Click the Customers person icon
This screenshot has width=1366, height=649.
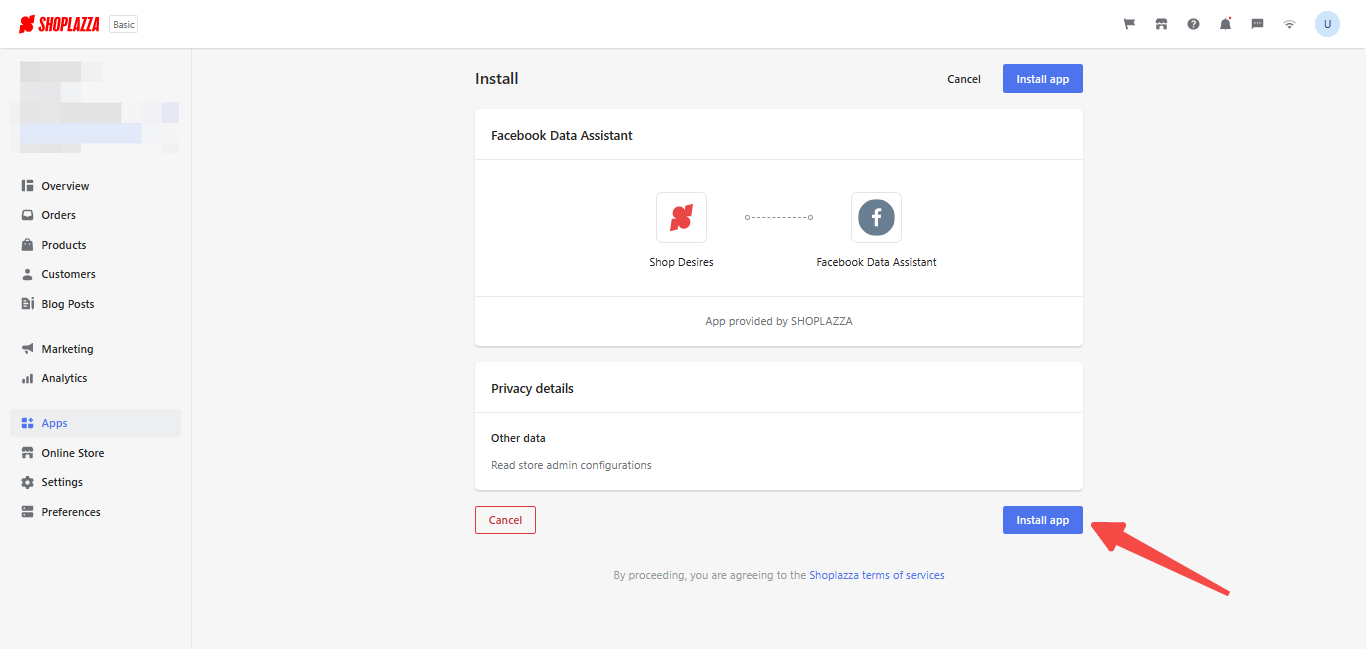point(28,274)
